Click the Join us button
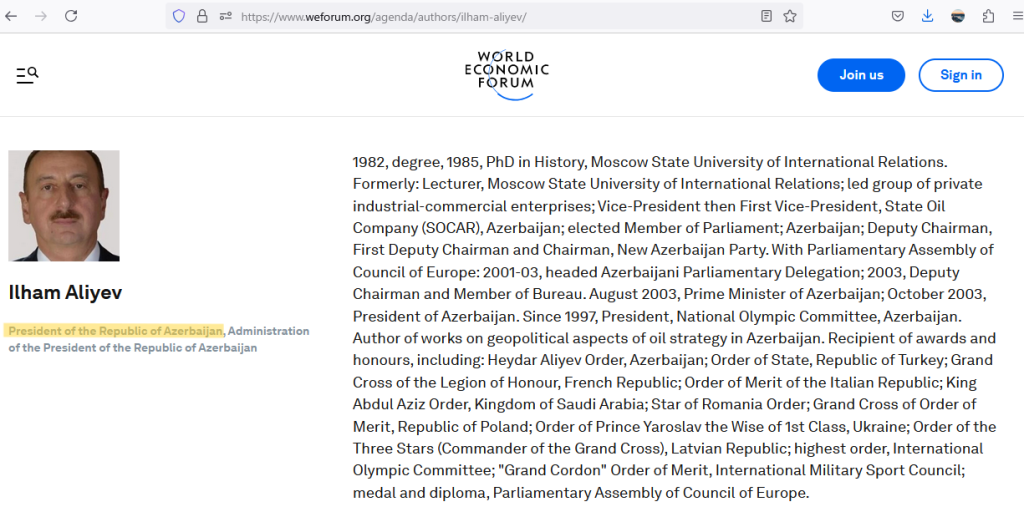This screenshot has width=1024, height=517. (861, 75)
